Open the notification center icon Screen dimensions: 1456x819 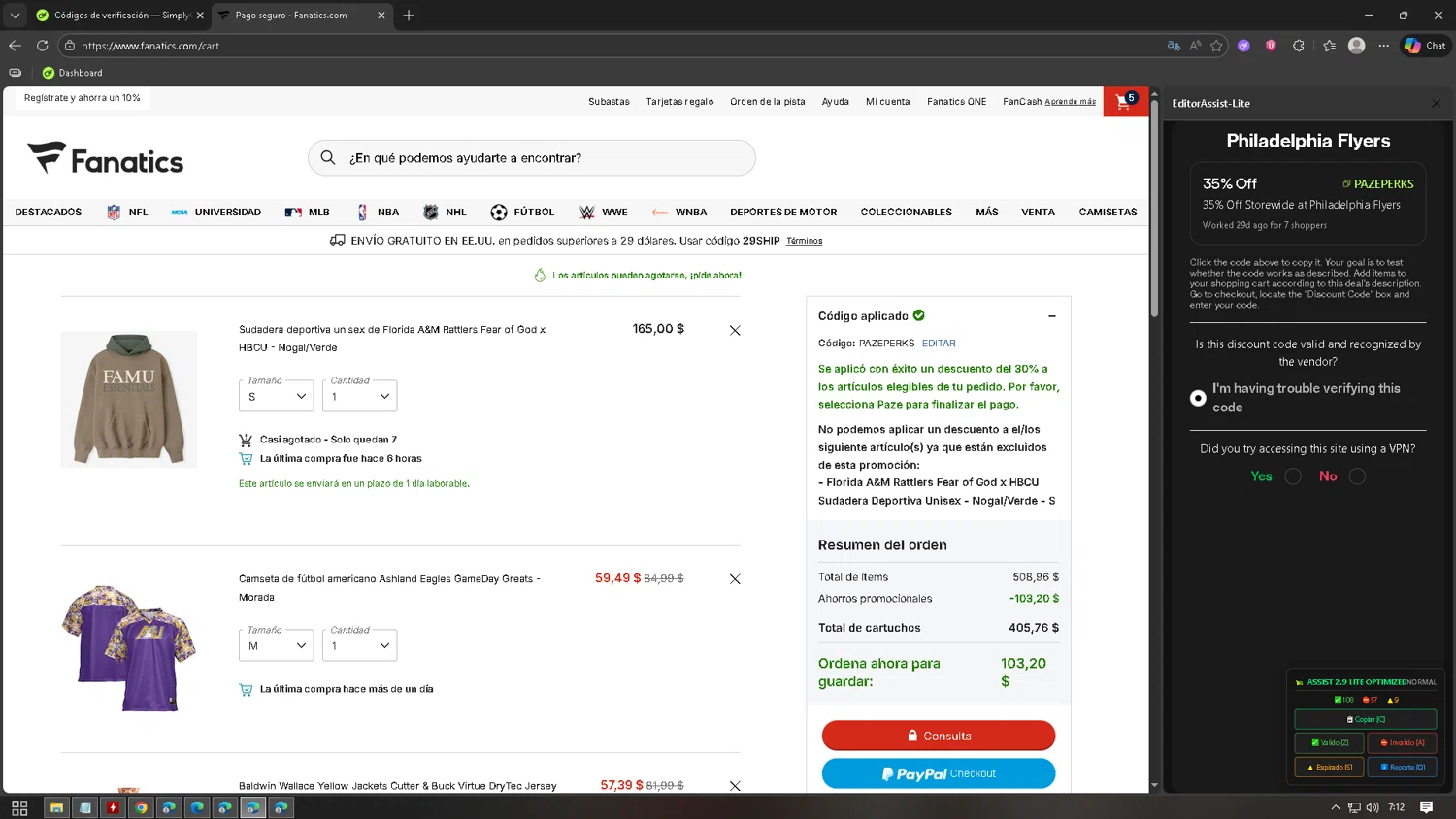pos(1426,807)
